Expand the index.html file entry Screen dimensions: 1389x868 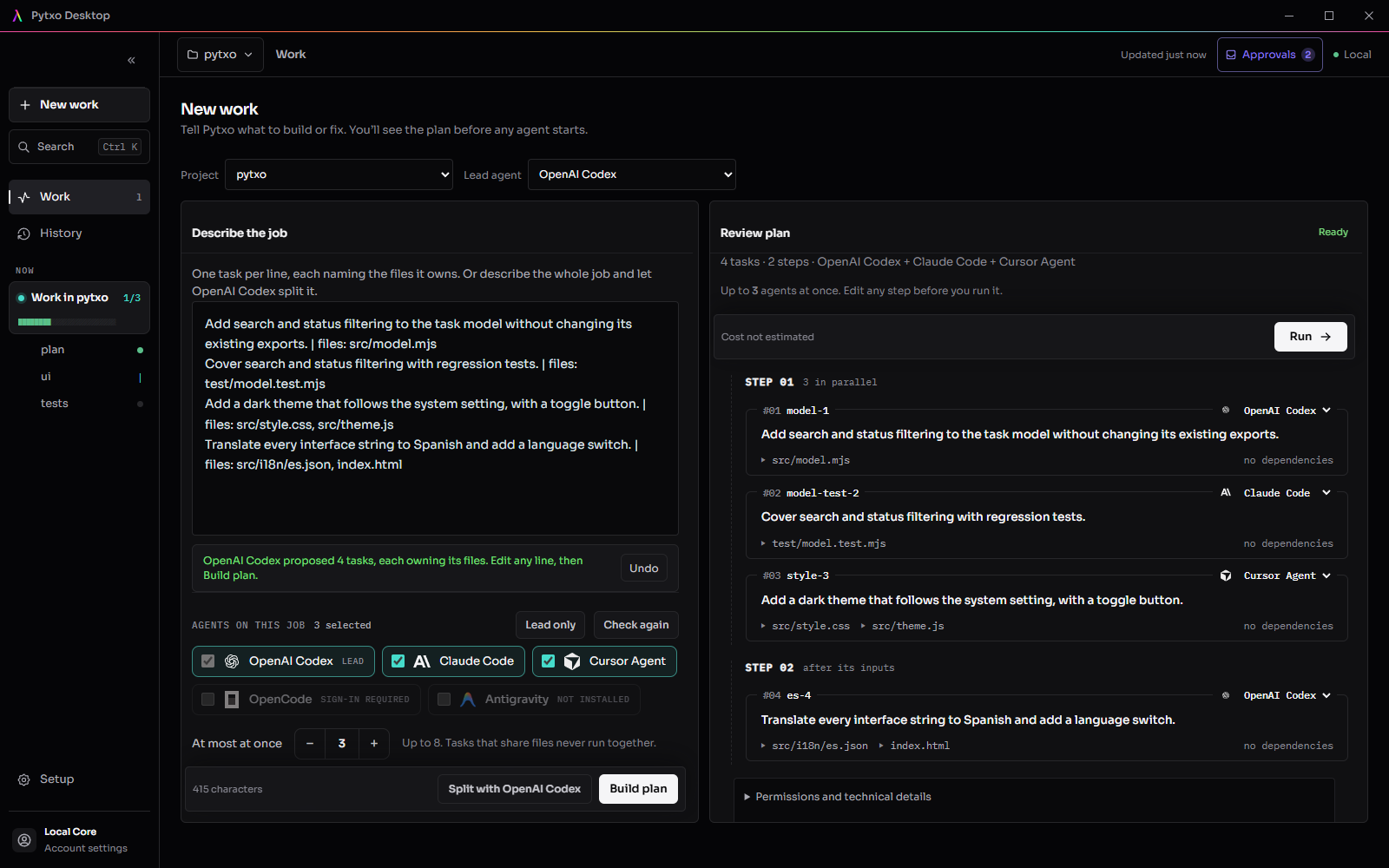tap(914, 746)
